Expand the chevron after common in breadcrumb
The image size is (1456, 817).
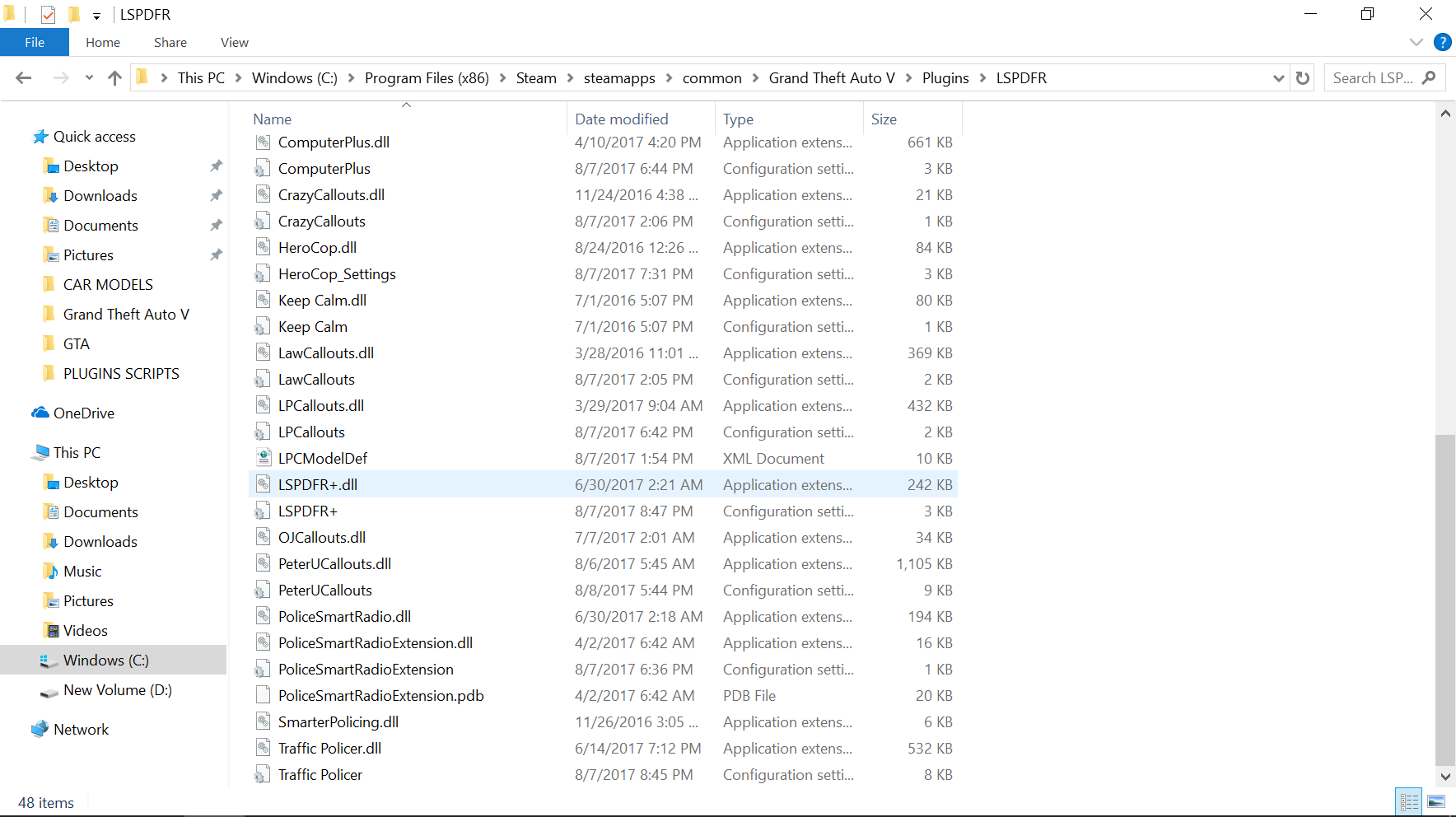tap(755, 78)
